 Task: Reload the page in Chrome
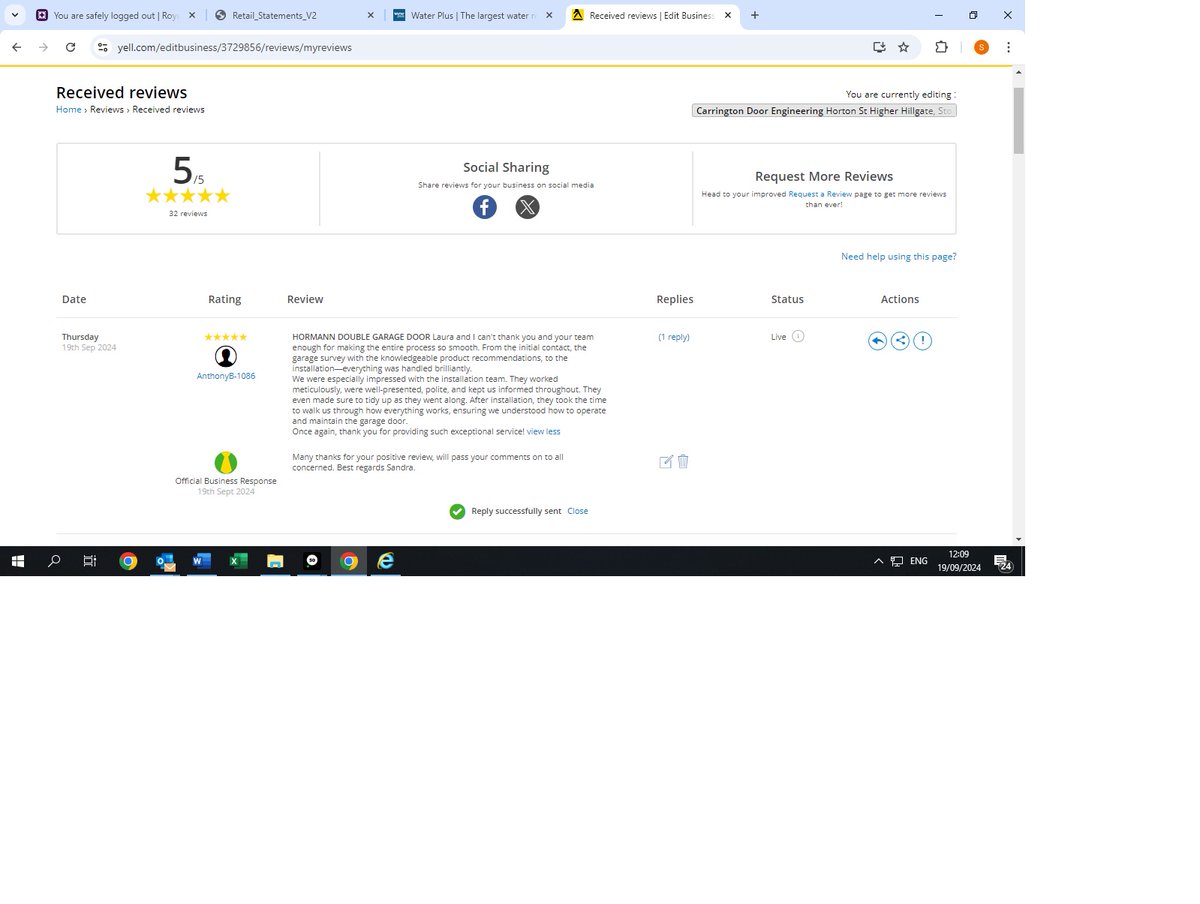pyautogui.click(x=70, y=47)
